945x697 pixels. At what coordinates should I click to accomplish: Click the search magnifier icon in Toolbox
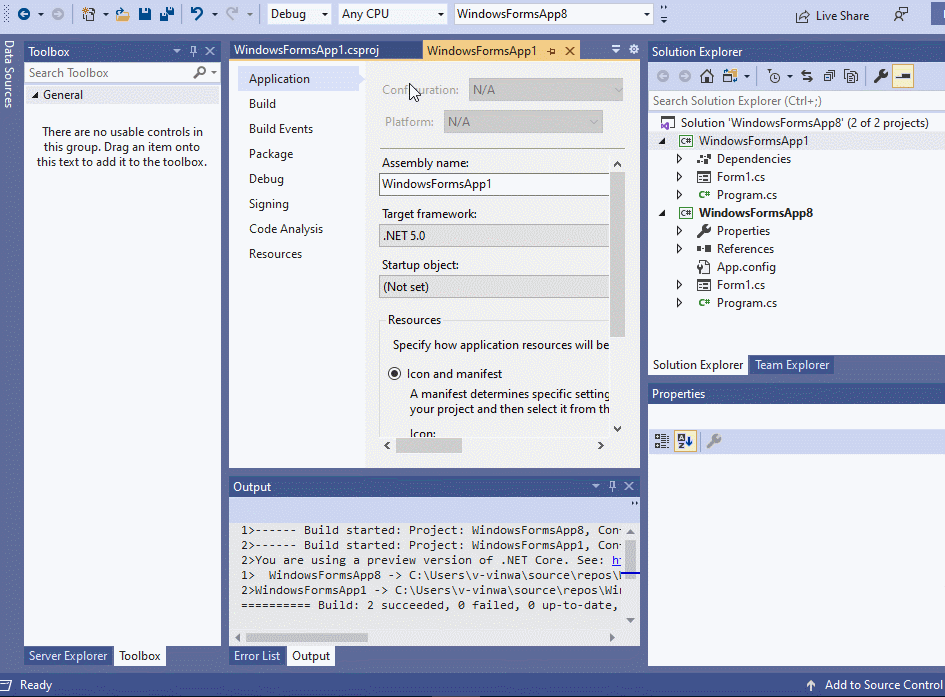[199, 72]
